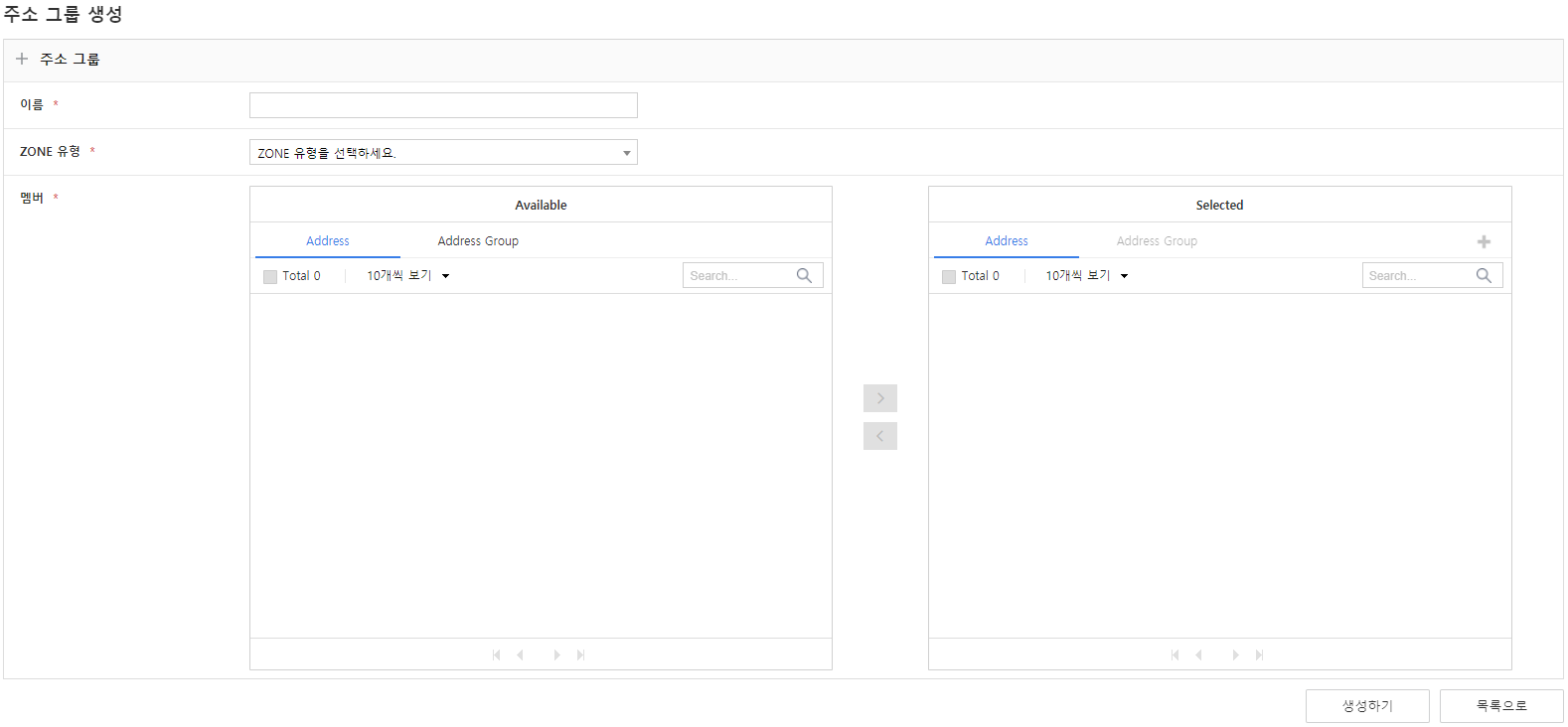Go to last page in Selected list
This screenshot has height=727, width=1568.
[1259, 654]
